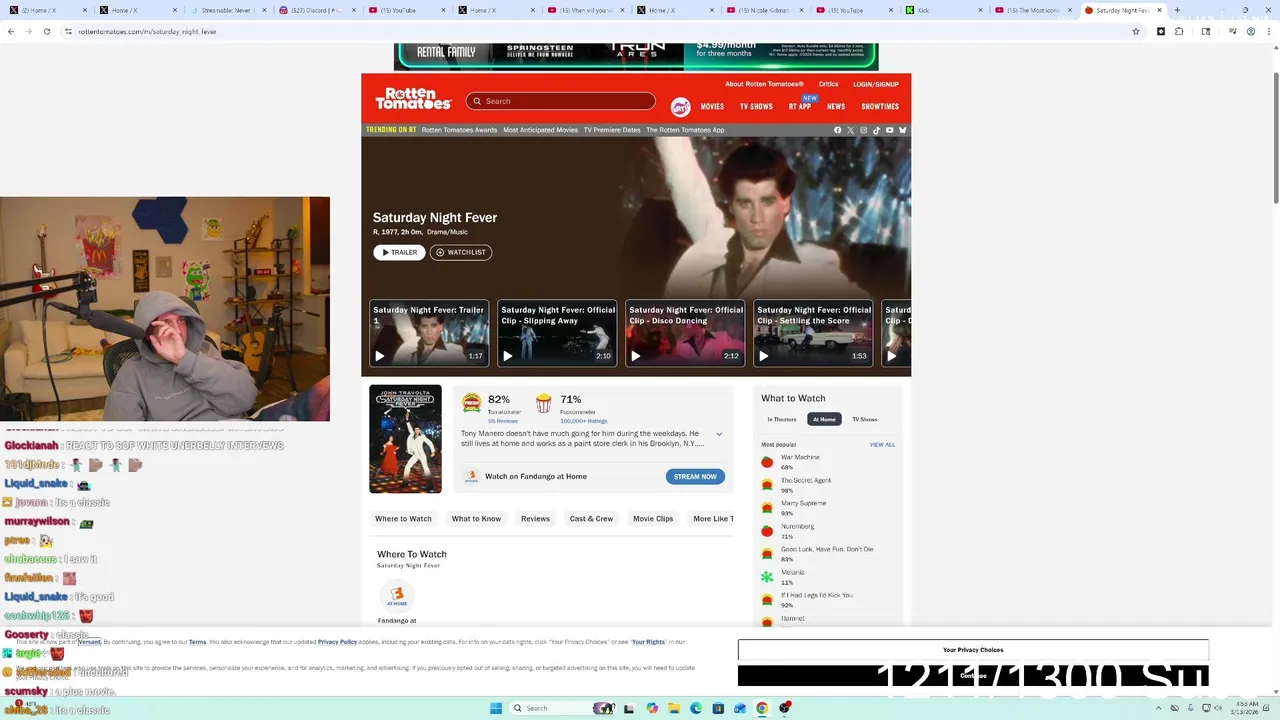Select the In Theaters toggle
The height and width of the screenshot is (720, 1280).
[x=782, y=419]
